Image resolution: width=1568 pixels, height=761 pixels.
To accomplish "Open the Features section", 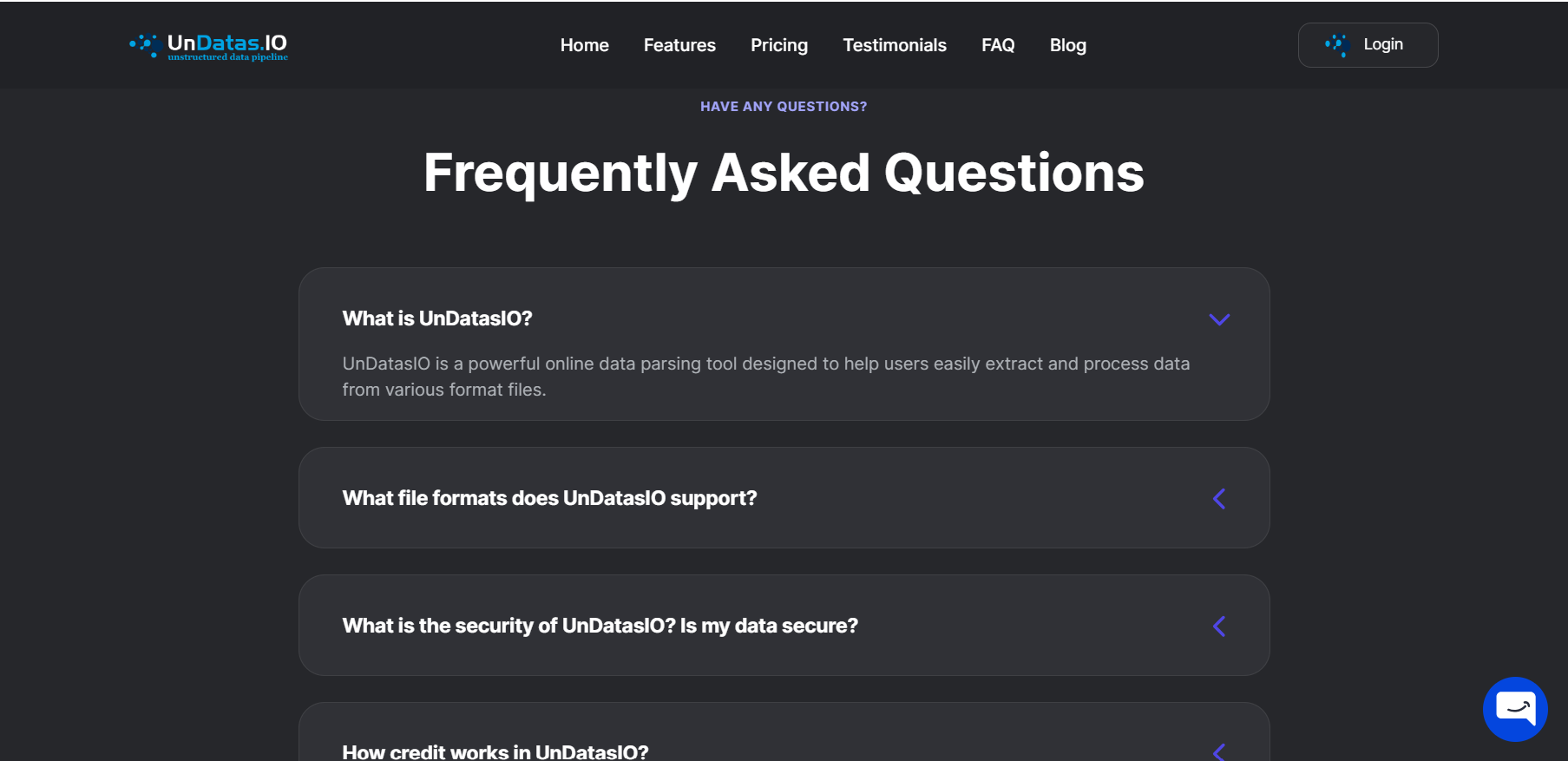I will click(679, 45).
